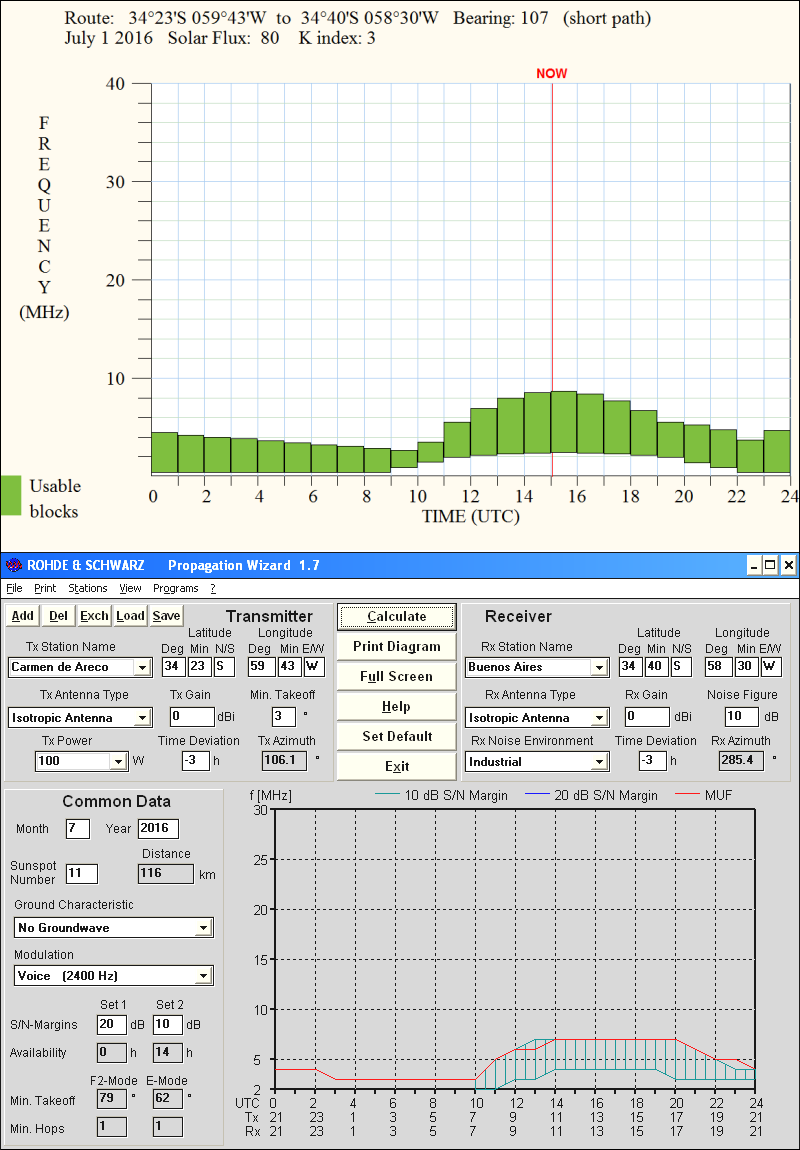Click the Rx Gain input field
800x1150 pixels.
[647, 717]
